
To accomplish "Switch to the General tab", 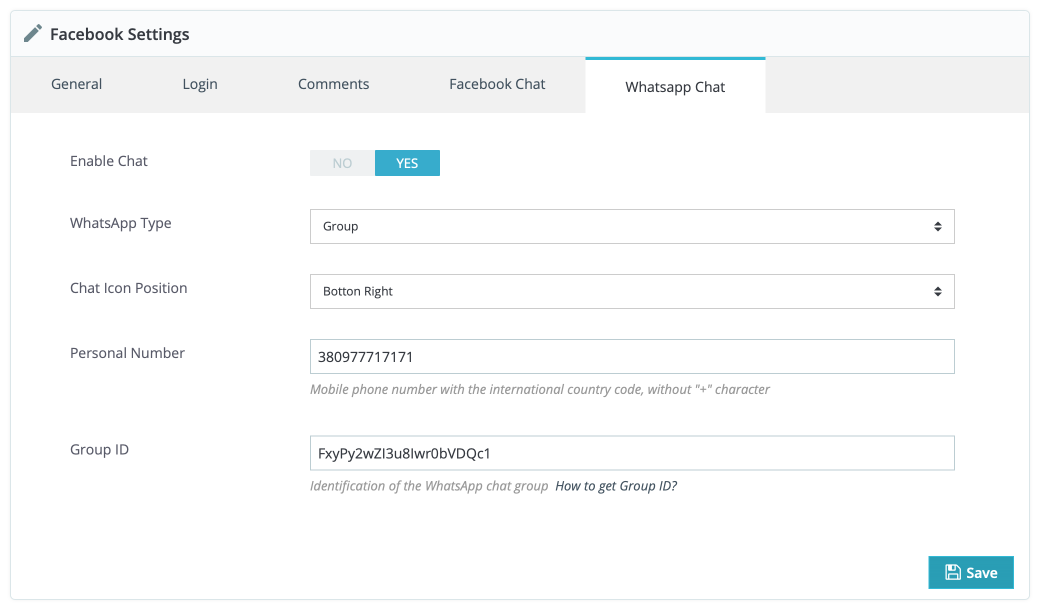I will tap(76, 84).
